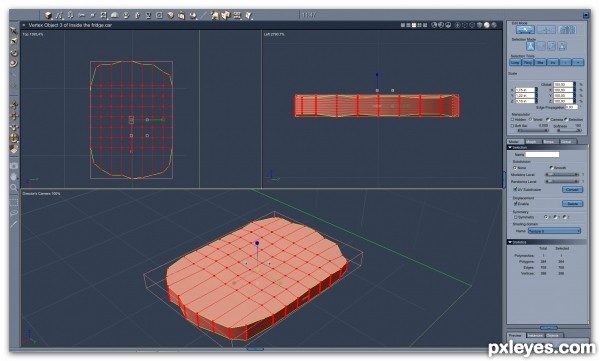Image resolution: width=600 pixels, height=361 pixels.
Task: Click the camera icon in left toolbar
Action: tap(13, 166)
